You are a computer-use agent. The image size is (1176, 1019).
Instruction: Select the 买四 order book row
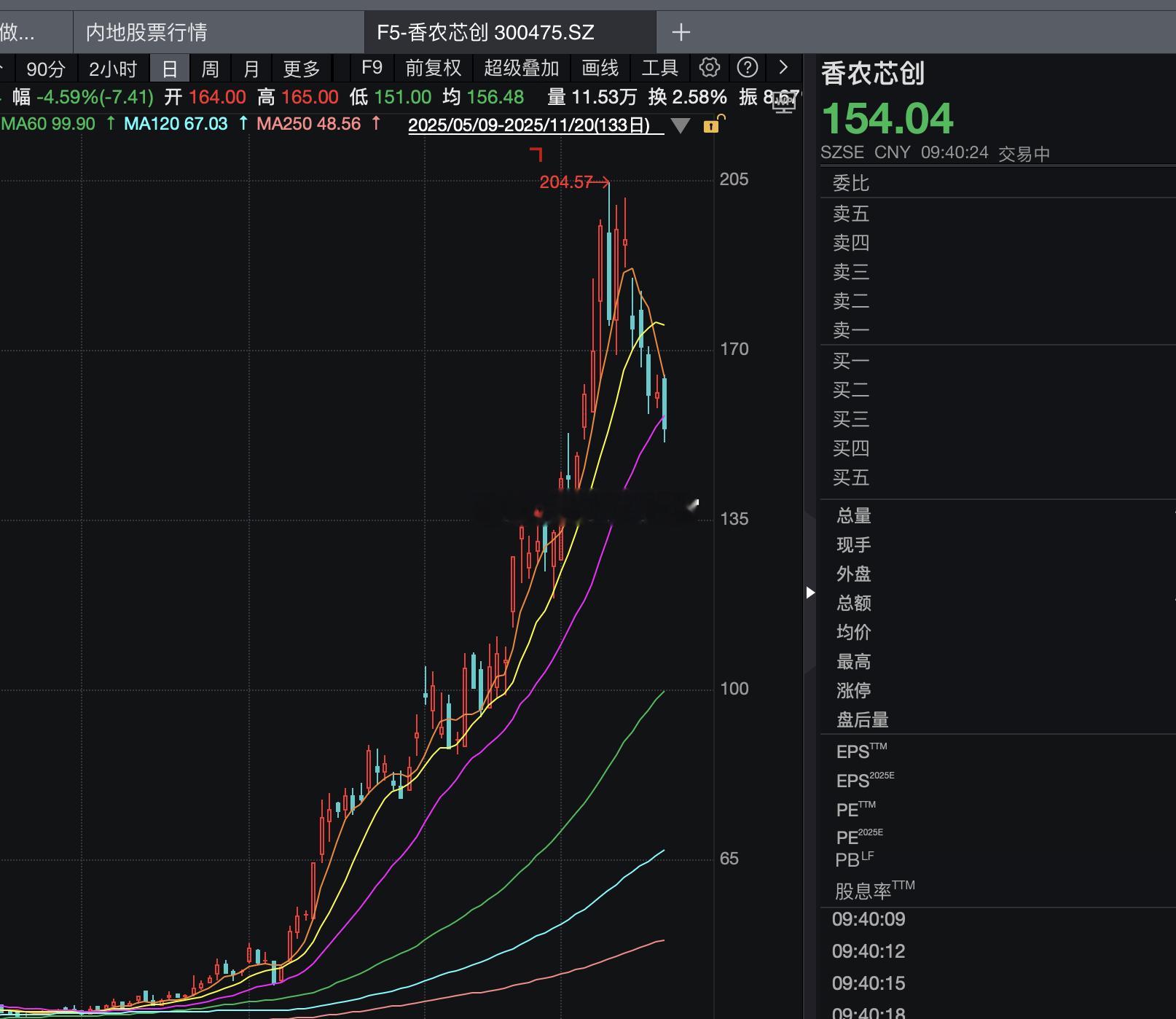(x=998, y=448)
